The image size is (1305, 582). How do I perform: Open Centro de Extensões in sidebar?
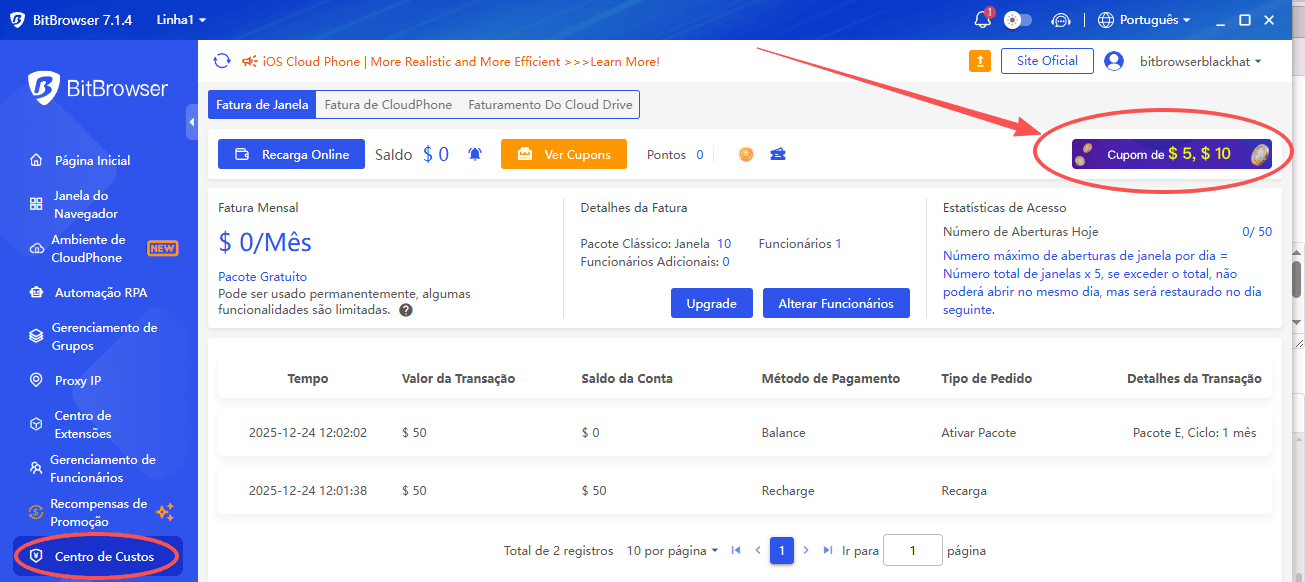point(83,424)
